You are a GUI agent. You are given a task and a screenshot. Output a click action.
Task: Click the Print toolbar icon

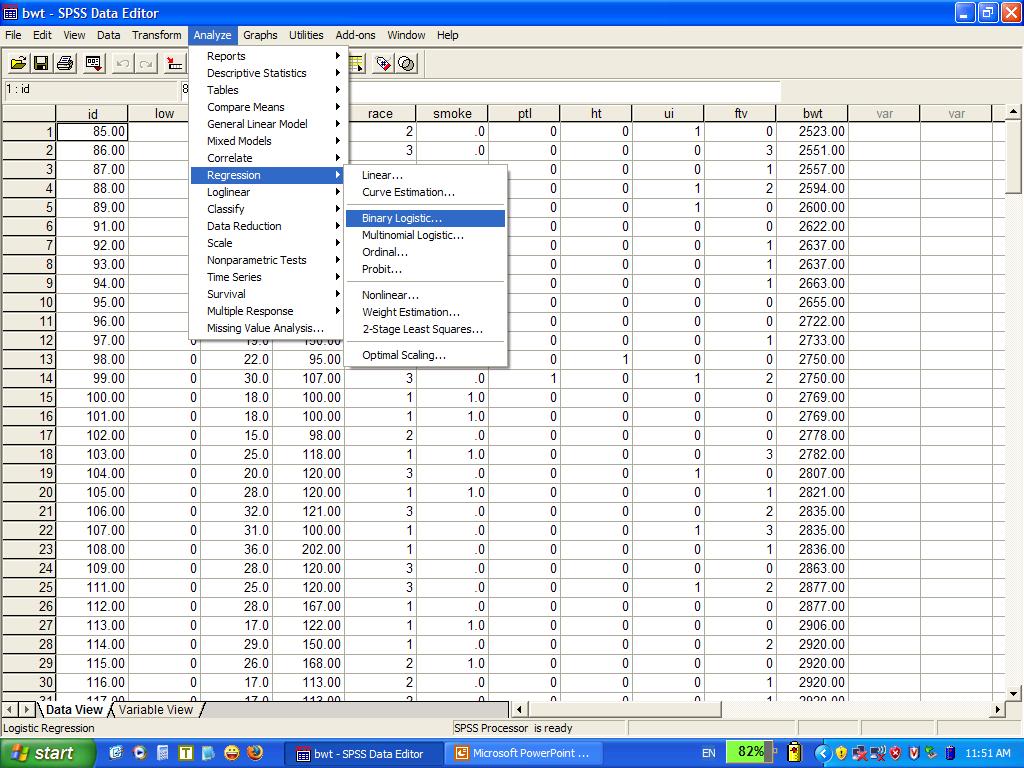click(65, 63)
